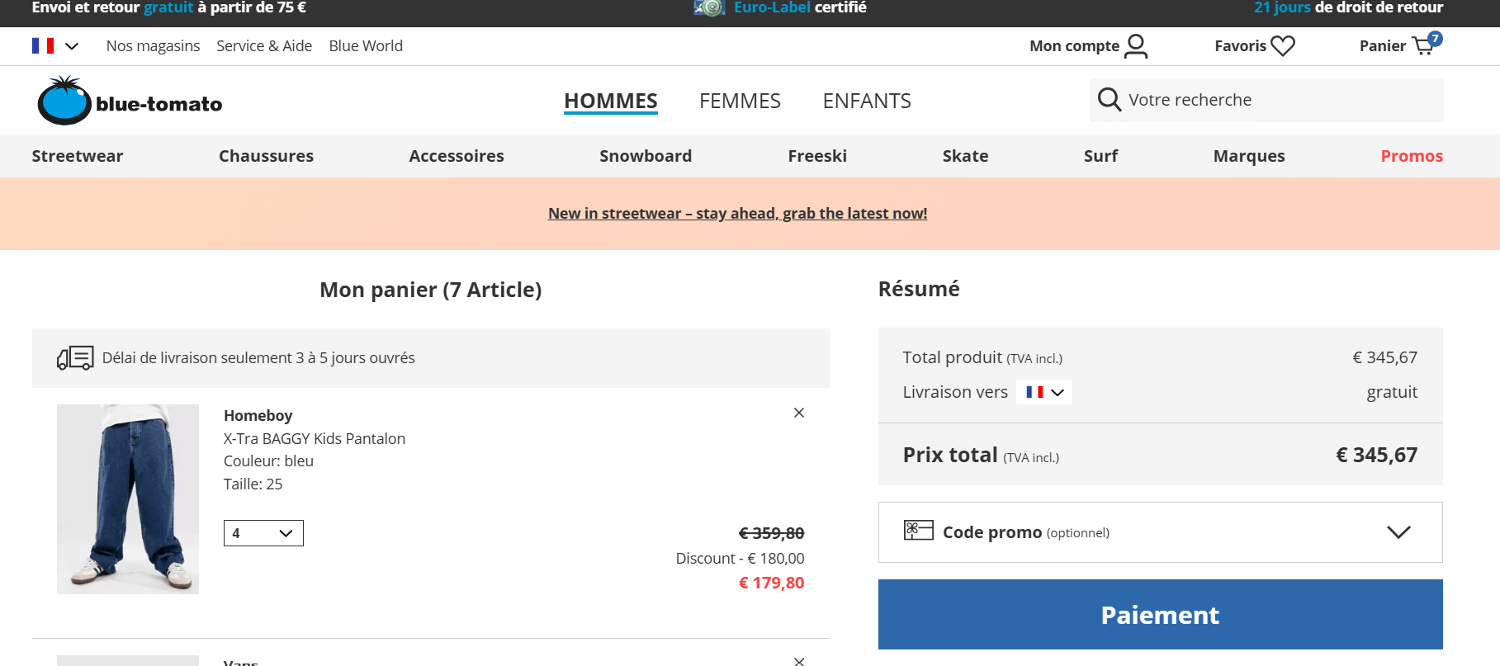Open the account user icon
Image resolution: width=1500 pixels, height=666 pixels.
[x=1136, y=46]
